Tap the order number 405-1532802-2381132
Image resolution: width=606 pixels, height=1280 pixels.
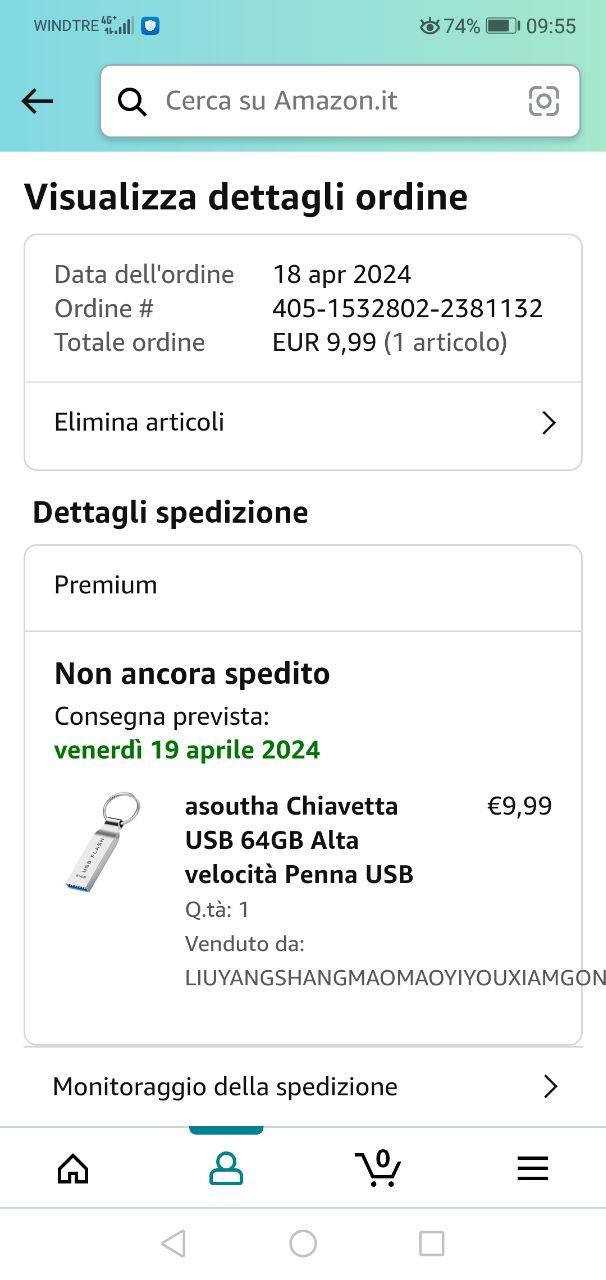407,308
